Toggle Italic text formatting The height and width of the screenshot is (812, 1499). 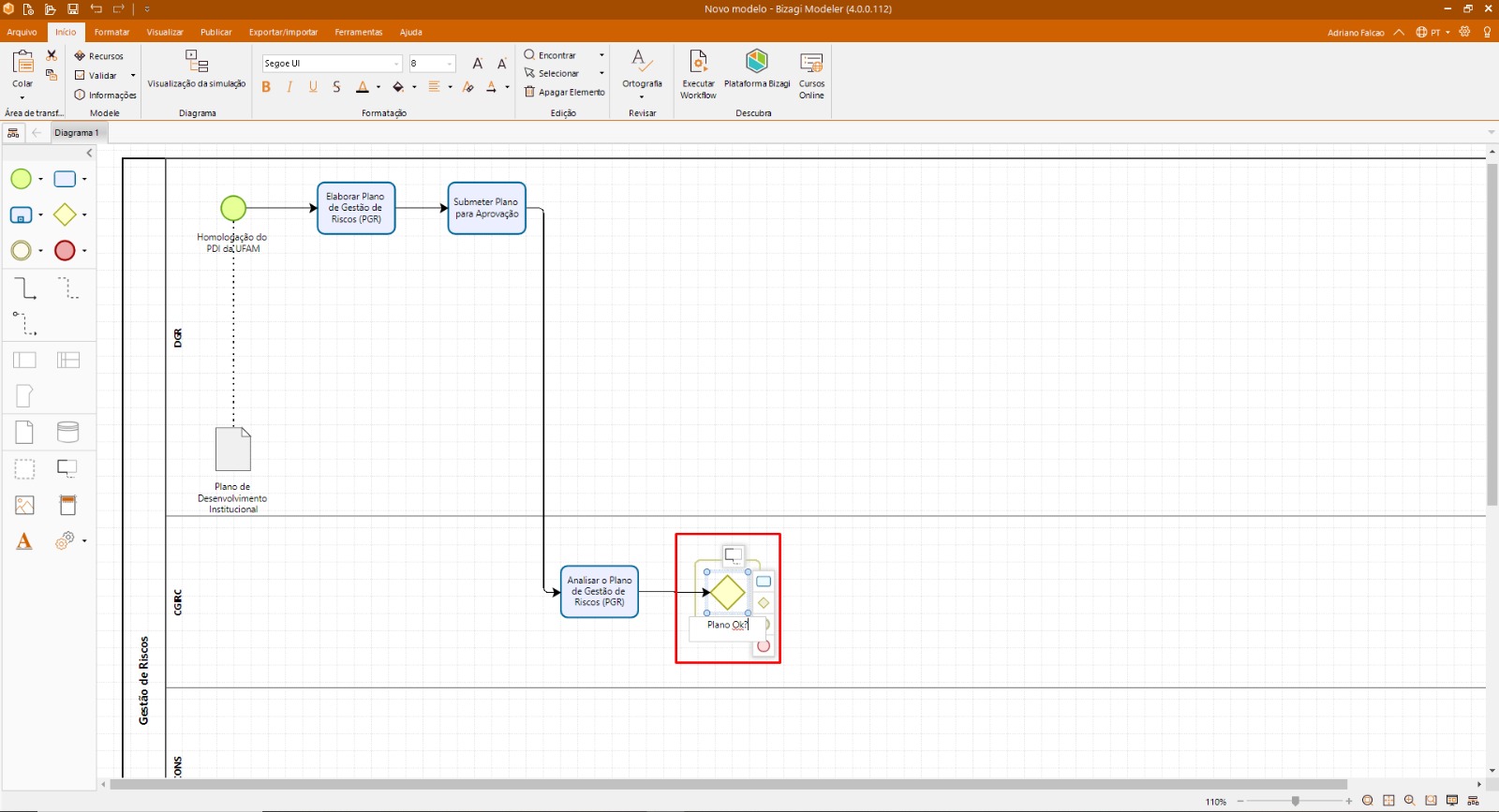point(289,87)
